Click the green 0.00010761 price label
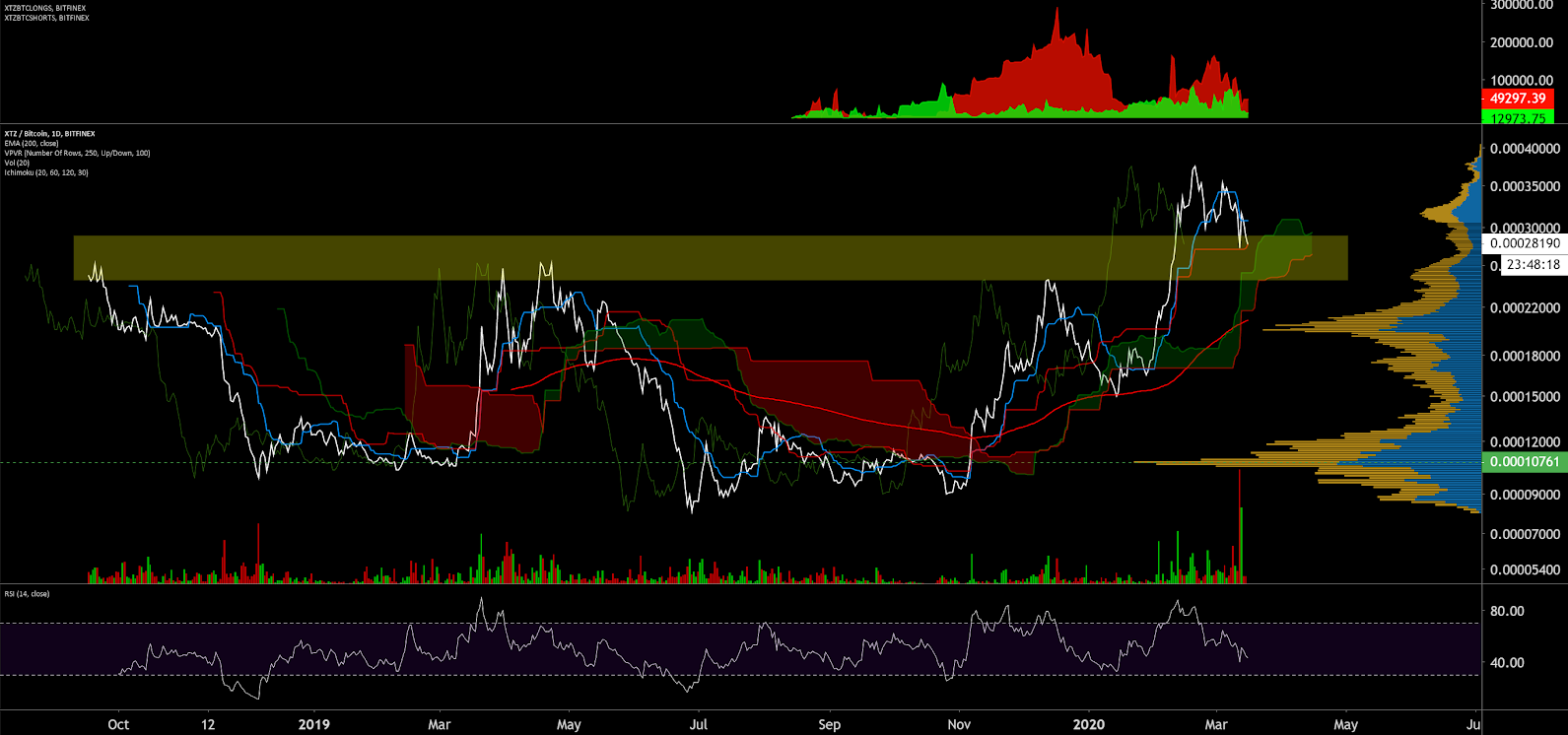The width and height of the screenshot is (1568, 735). click(1524, 461)
